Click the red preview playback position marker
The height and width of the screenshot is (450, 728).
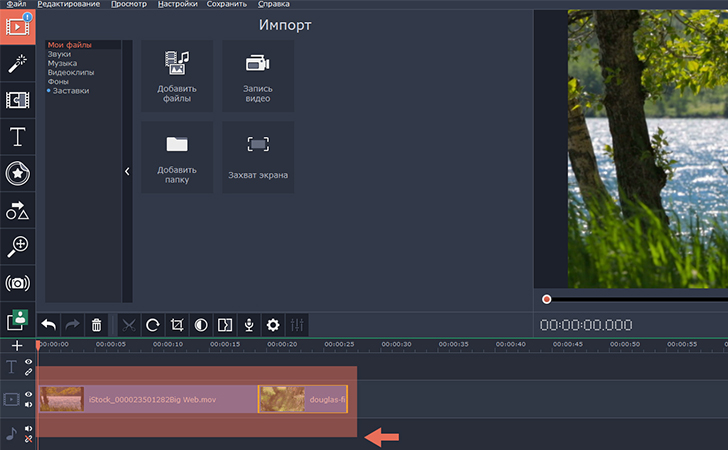(547, 299)
